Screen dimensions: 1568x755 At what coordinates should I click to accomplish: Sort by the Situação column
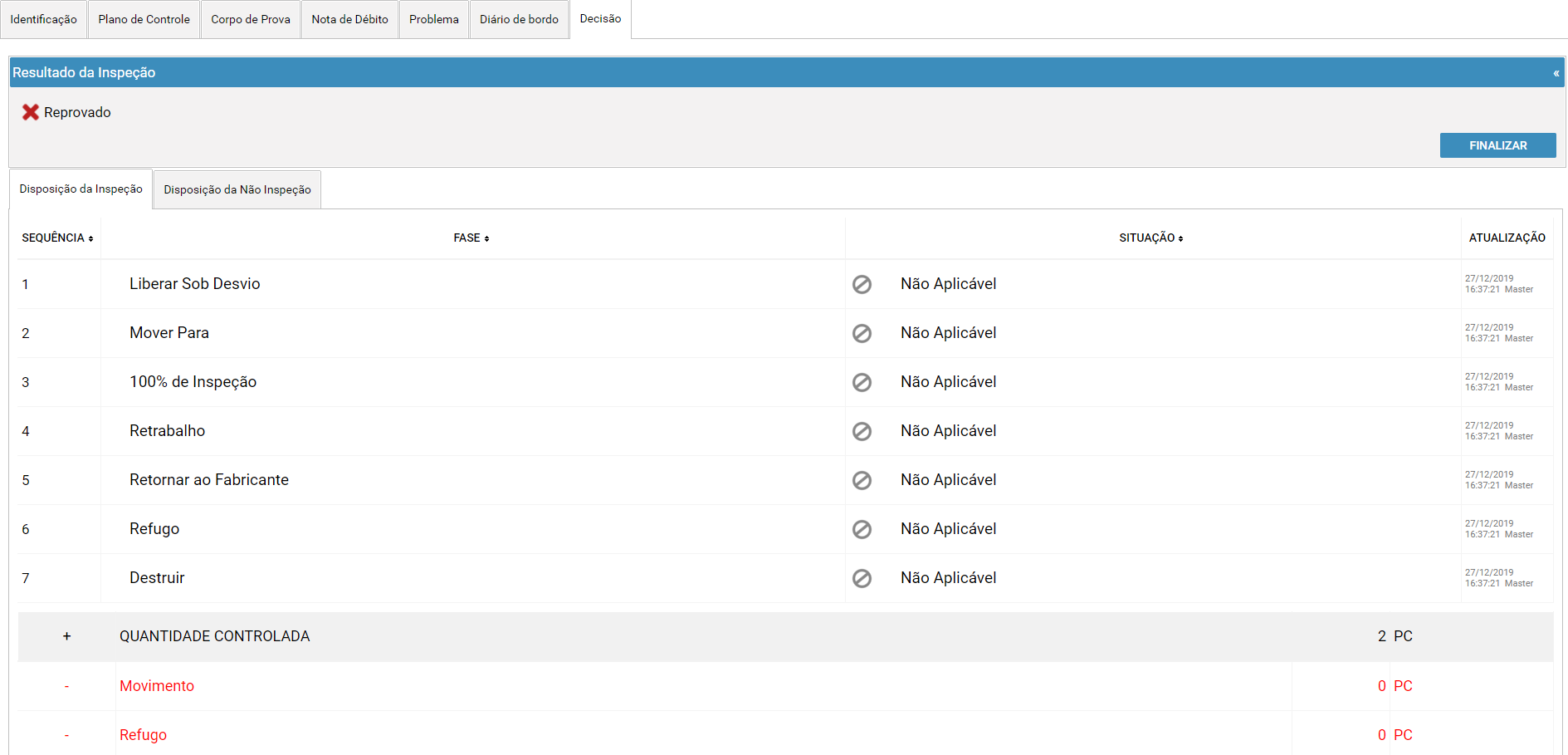[1151, 238]
